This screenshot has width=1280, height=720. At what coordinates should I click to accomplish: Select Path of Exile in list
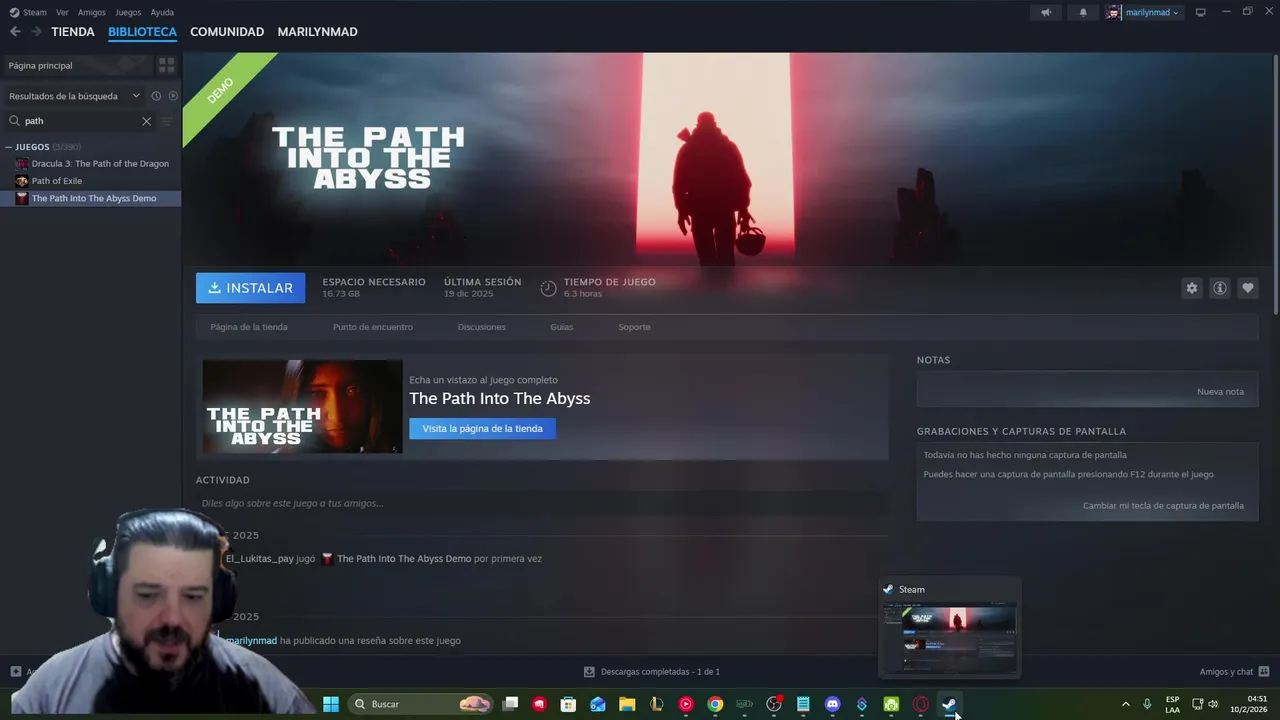click(x=57, y=181)
